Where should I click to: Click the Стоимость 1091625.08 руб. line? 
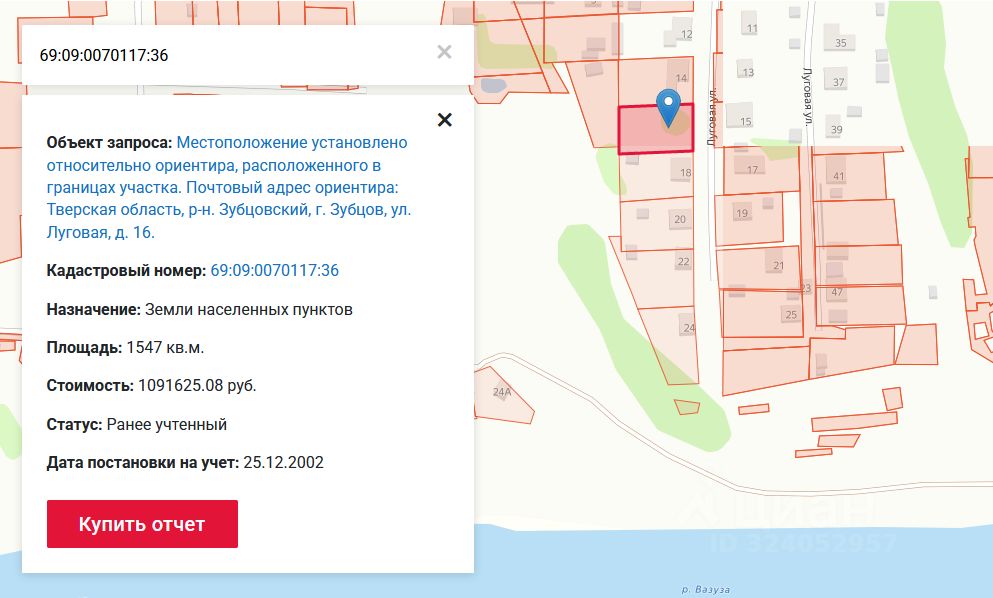pyautogui.click(x=151, y=386)
